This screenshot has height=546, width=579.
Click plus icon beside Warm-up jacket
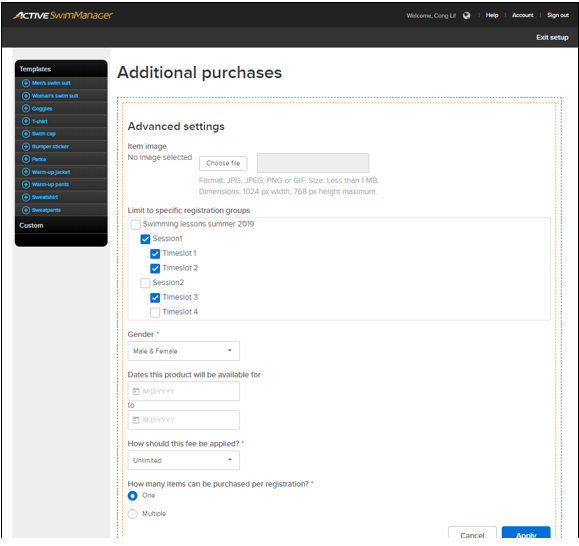25,172
